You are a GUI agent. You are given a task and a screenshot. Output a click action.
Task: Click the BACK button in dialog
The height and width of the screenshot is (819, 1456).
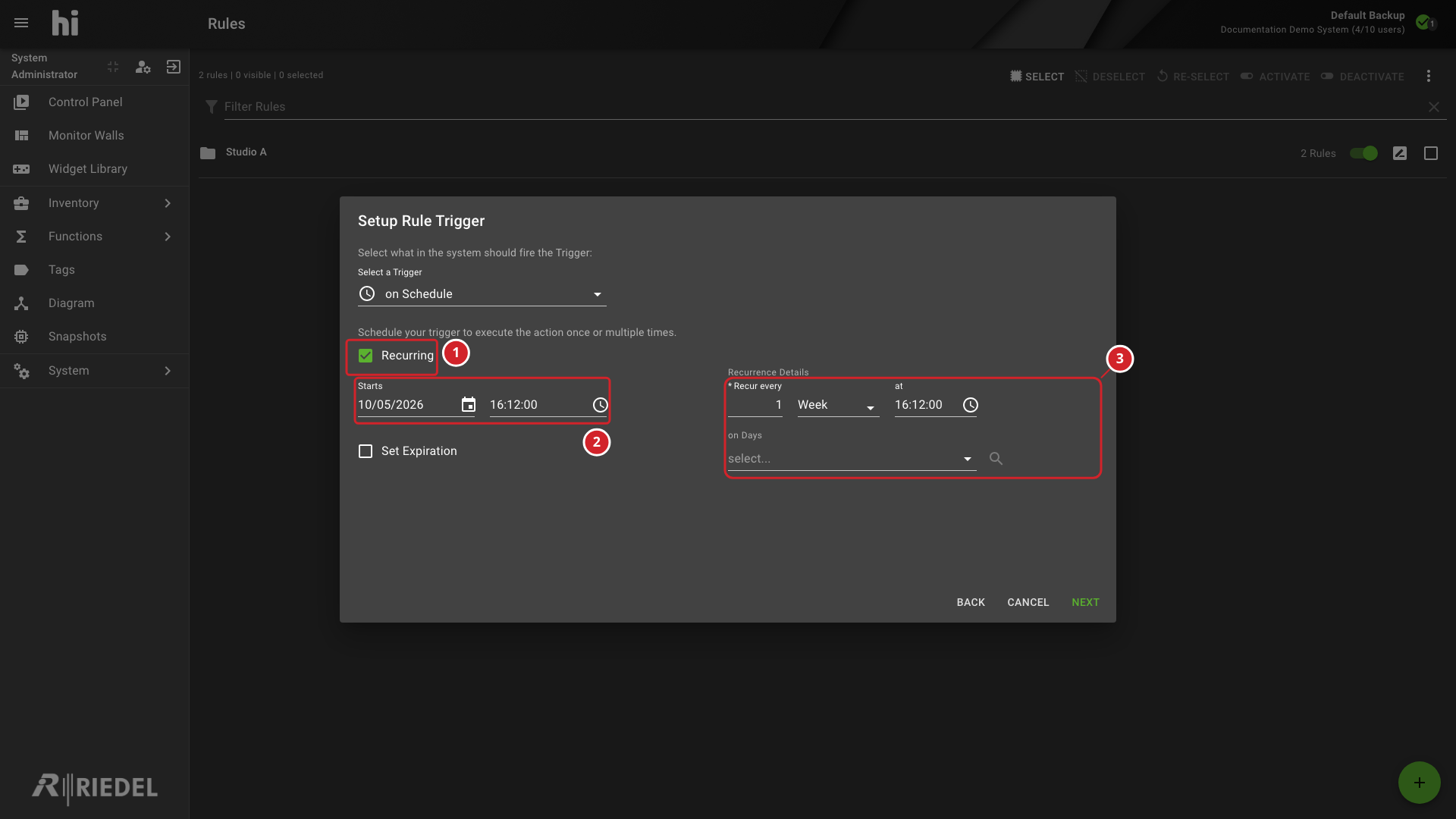[x=971, y=602]
